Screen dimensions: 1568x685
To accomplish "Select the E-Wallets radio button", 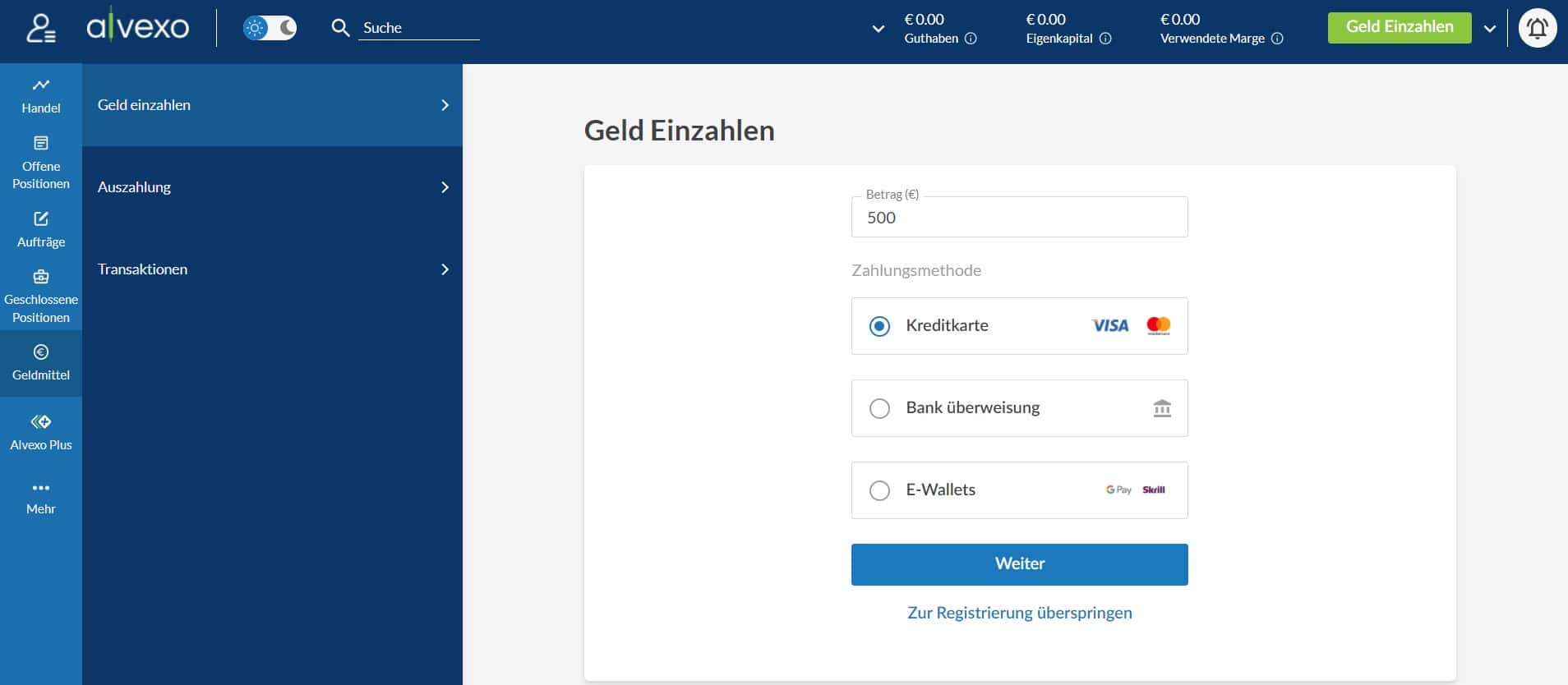I will (879, 490).
